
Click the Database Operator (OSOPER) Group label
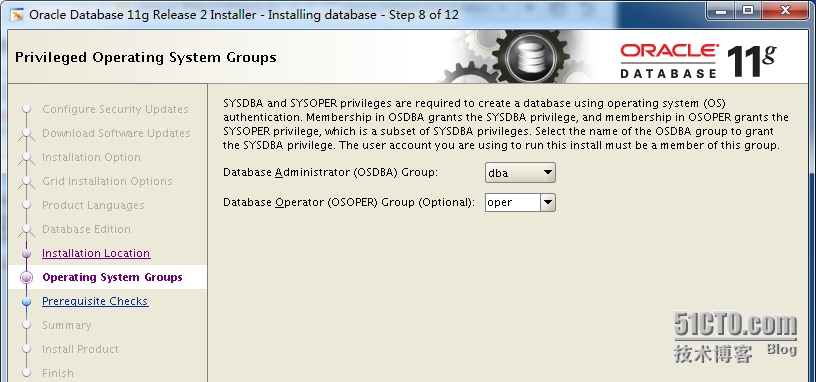(349, 202)
